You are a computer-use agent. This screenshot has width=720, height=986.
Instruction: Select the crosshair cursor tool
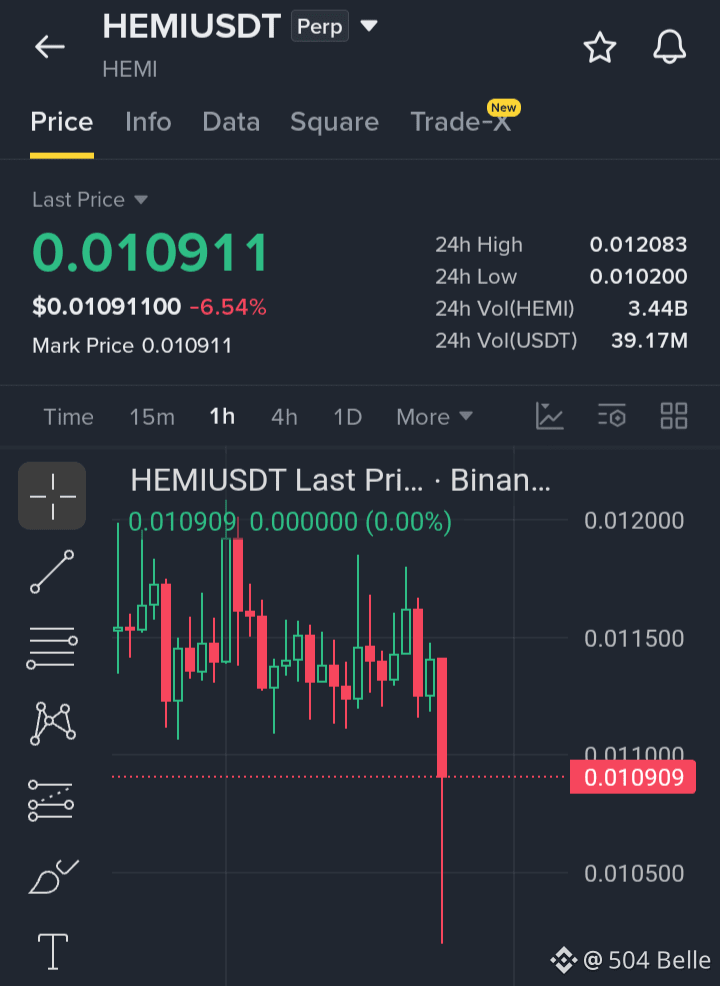point(52,496)
